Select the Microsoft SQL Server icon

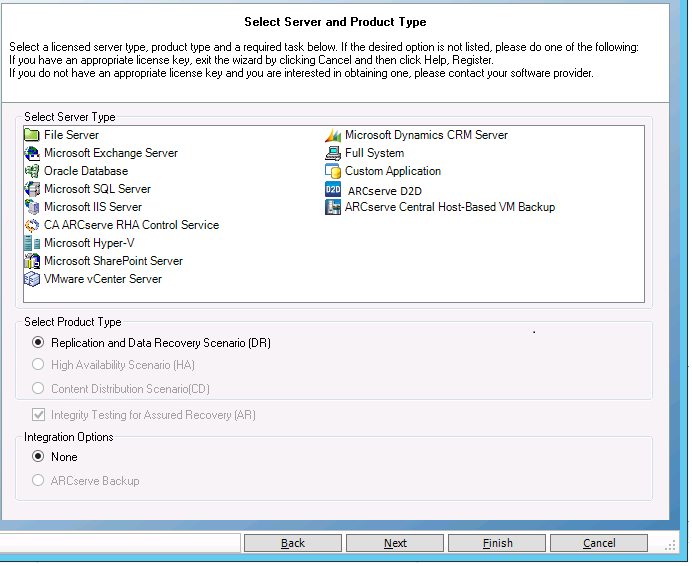coord(32,189)
